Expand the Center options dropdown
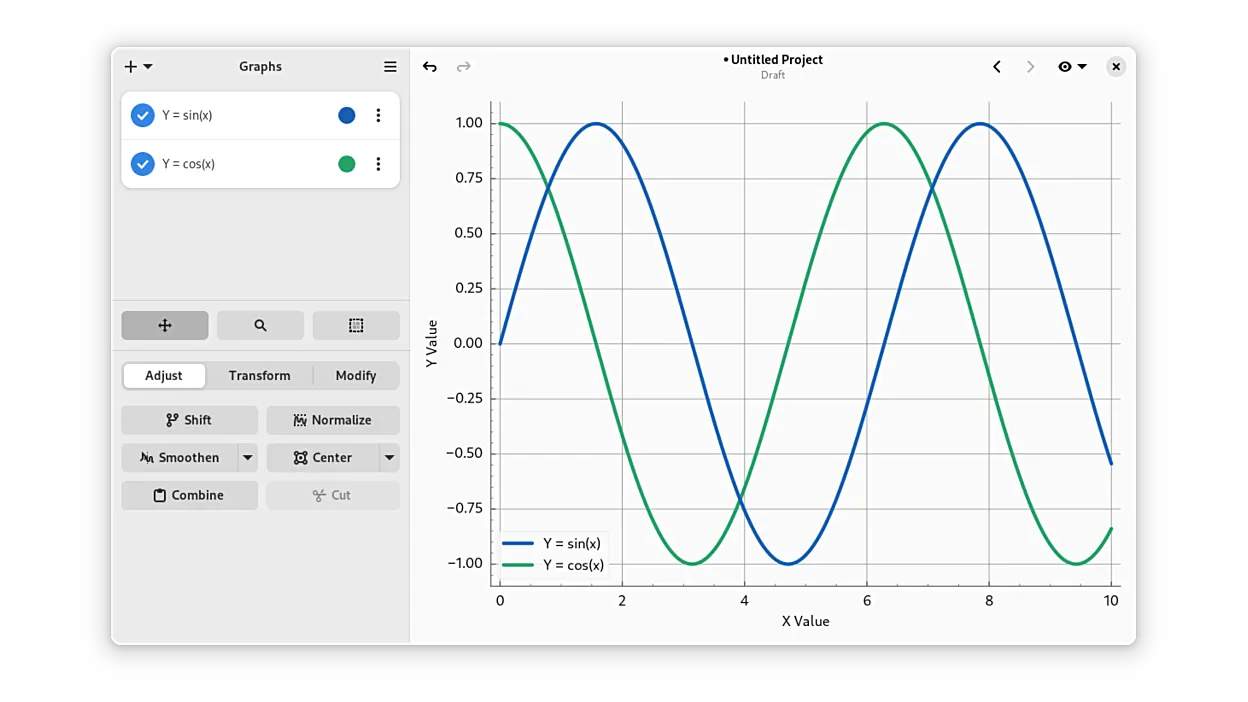 [389, 457]
